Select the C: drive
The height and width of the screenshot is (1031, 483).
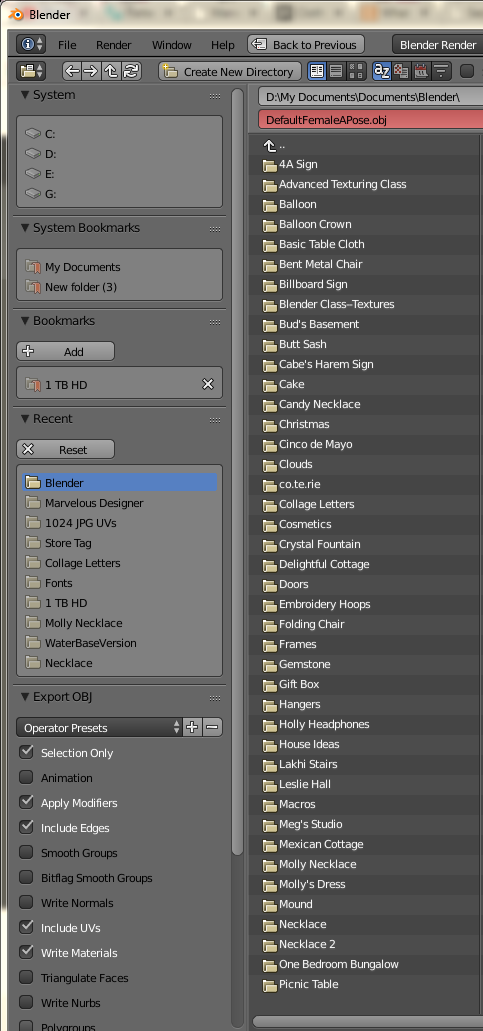pos(120,134)
